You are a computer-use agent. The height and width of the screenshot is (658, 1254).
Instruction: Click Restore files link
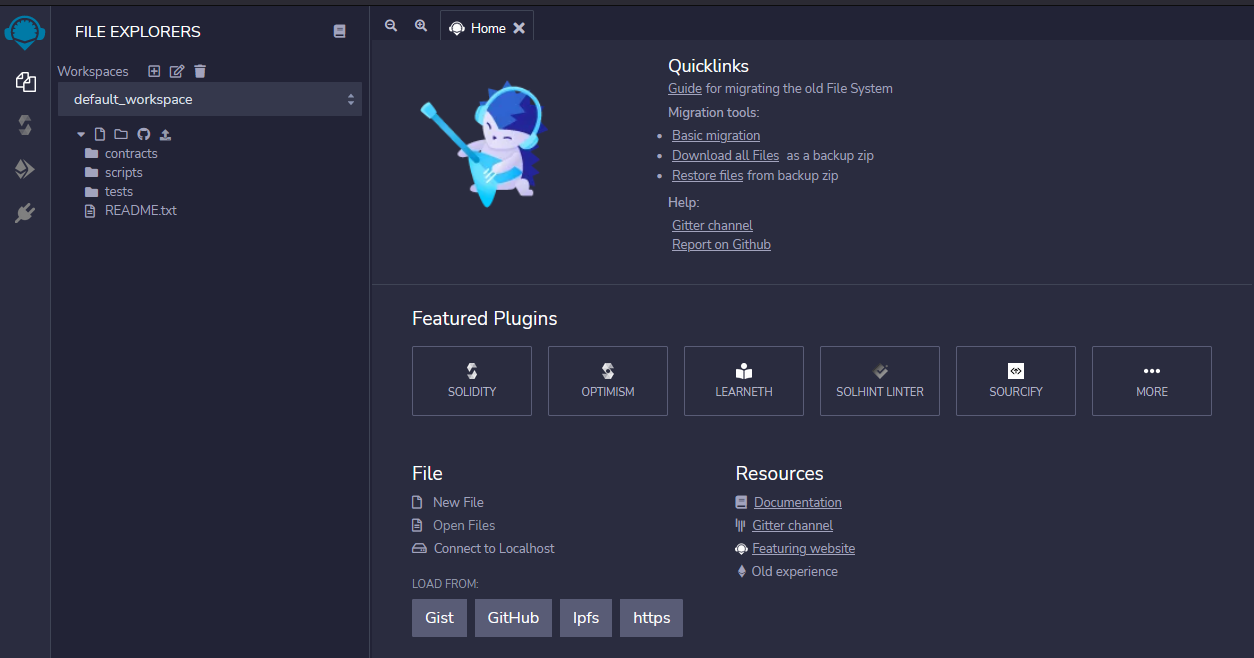(x=708, y=175)
